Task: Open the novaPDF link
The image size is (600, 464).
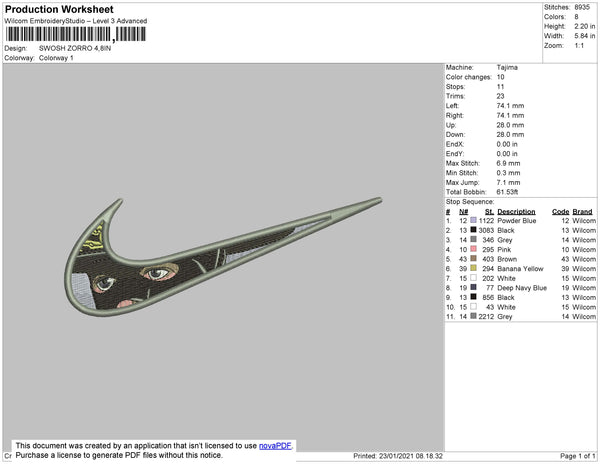Action: [x=275, y=446]
